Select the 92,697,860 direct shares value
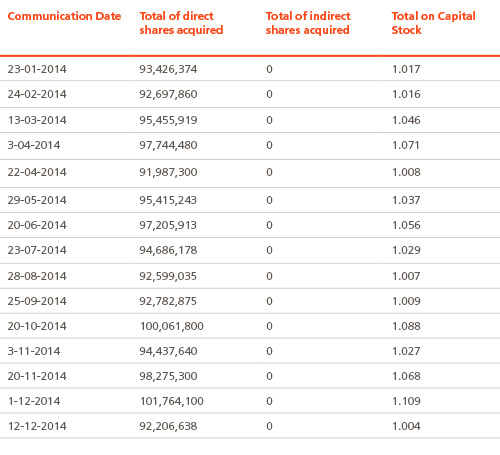 (168, 94)
